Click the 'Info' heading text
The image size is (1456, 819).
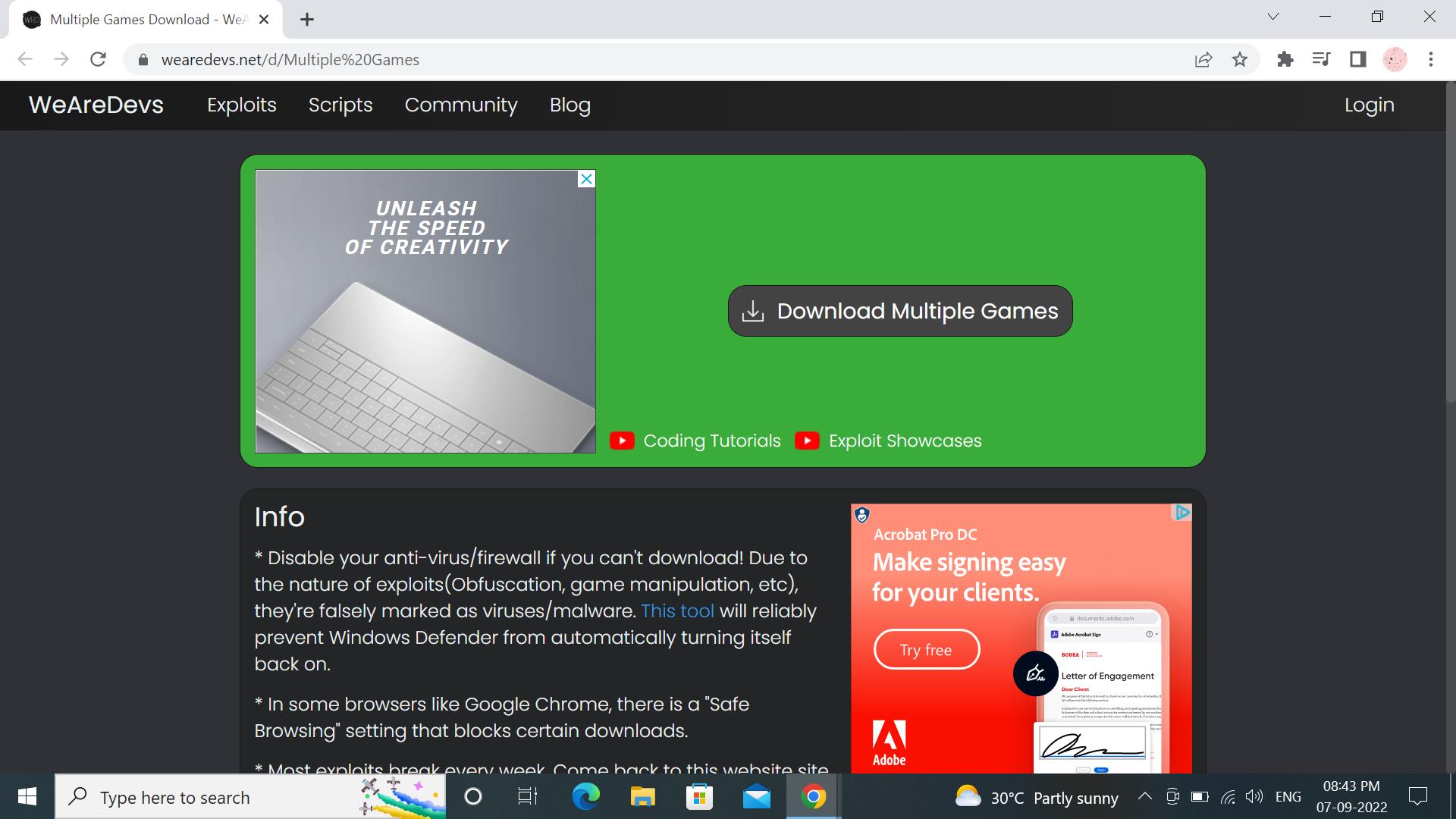(280, 517)
